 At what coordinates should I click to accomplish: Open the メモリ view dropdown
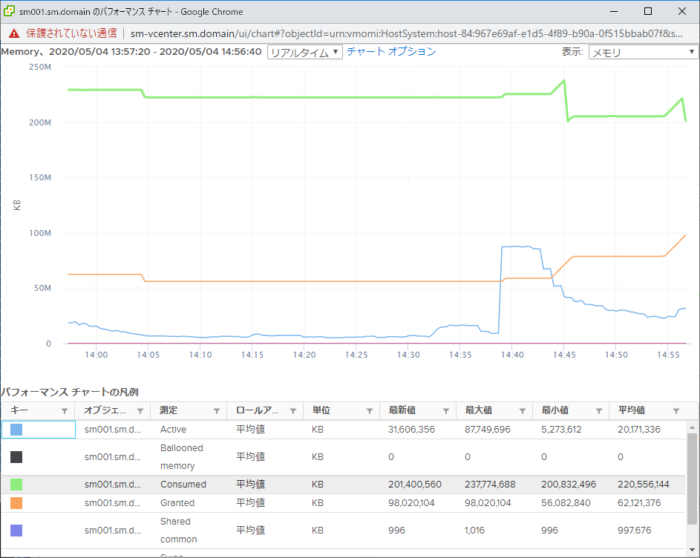642,52
